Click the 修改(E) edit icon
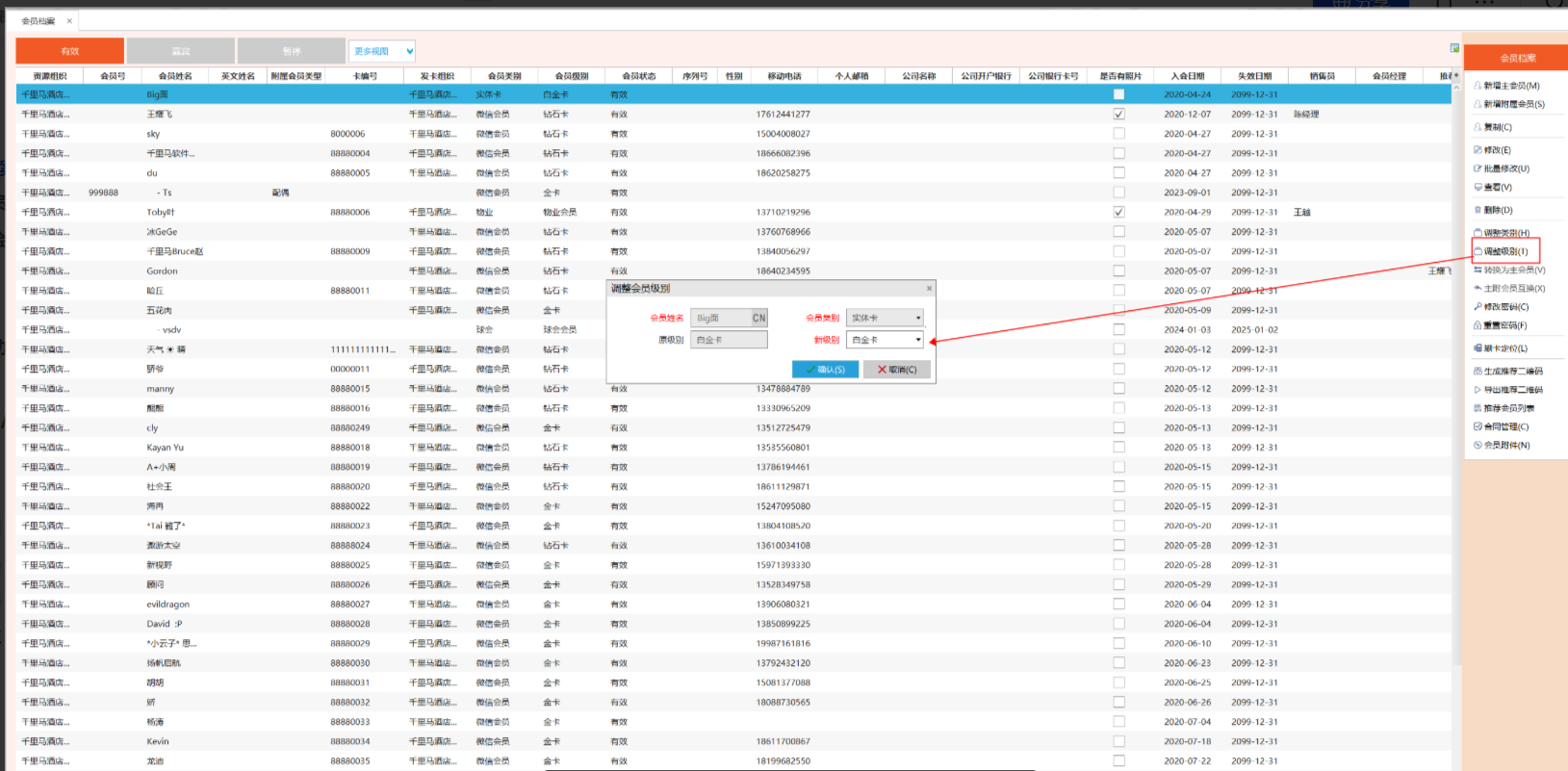Screen dimensions: 1568x771 [x=1478, y=150]
